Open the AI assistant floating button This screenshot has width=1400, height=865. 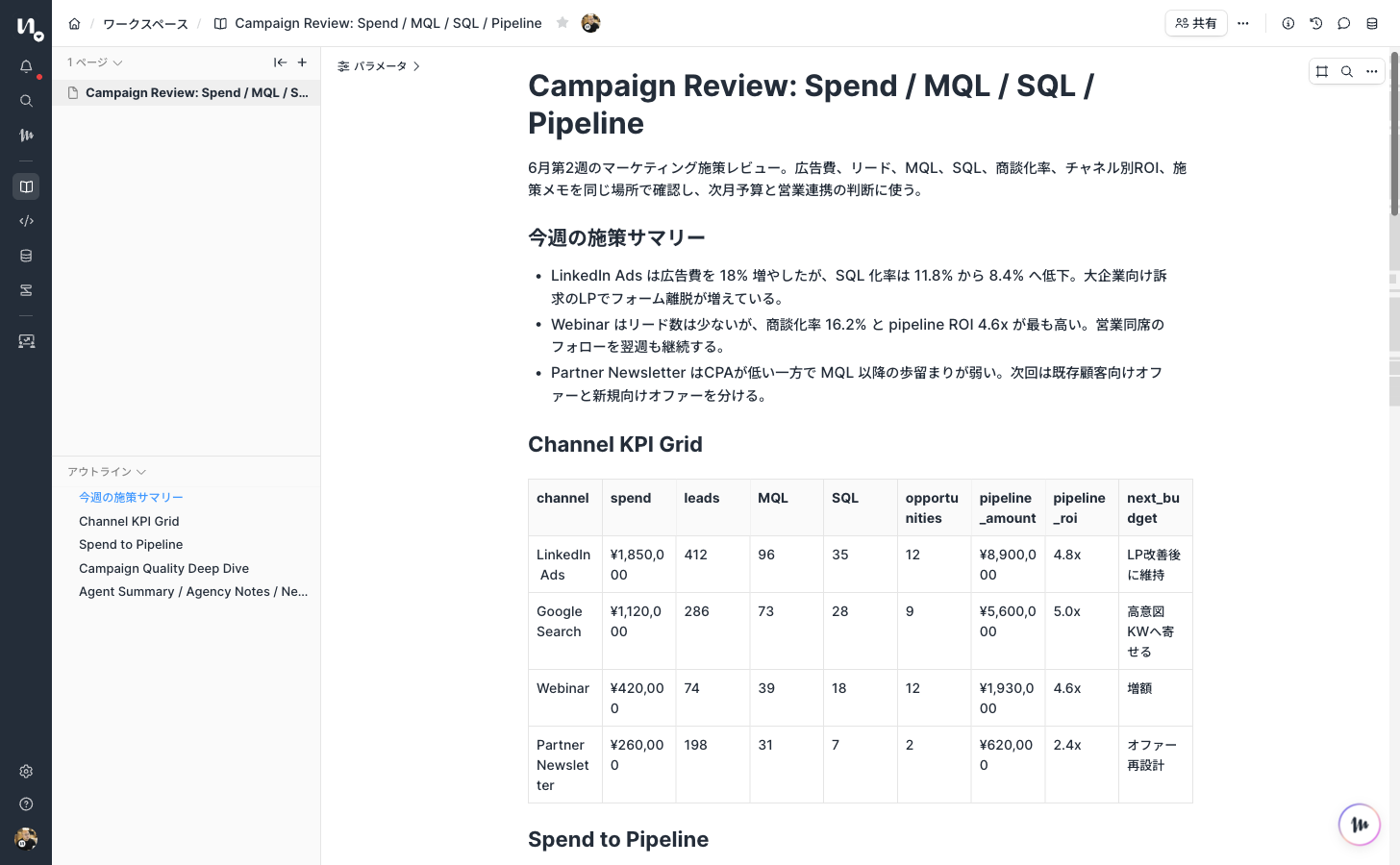click(x=1360, y=825)
